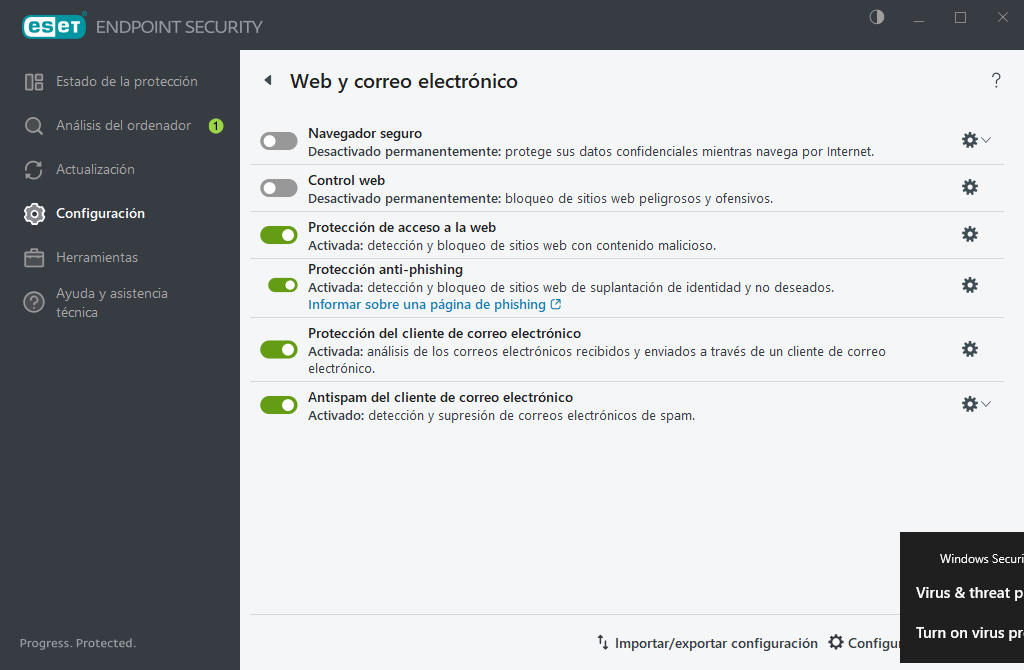
Task: Click Informar sobre una página de phishing link
Action: [x=426, y=304]
